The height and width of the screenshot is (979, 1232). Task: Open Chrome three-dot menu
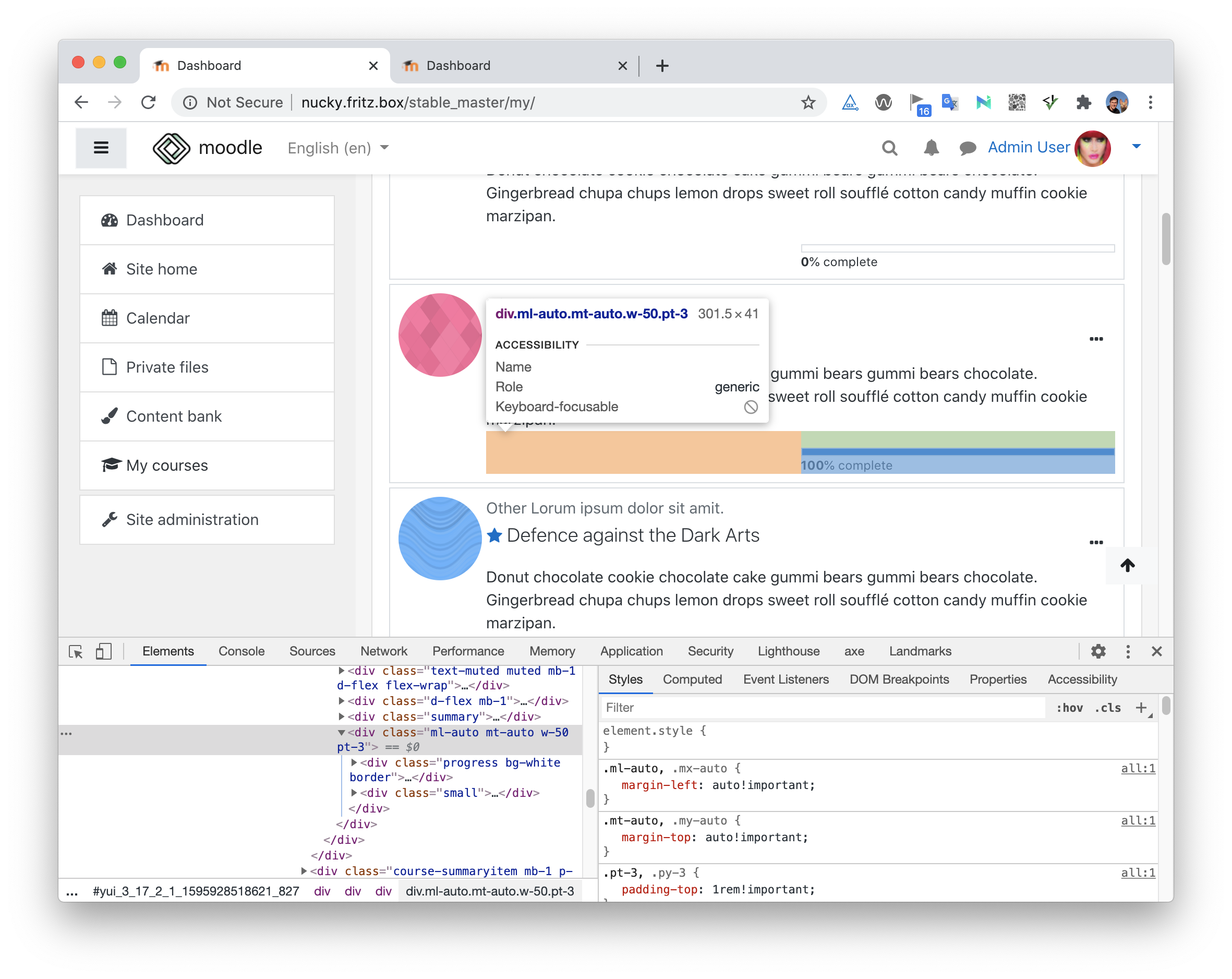pyautogui.click(x=1150, y=102)
